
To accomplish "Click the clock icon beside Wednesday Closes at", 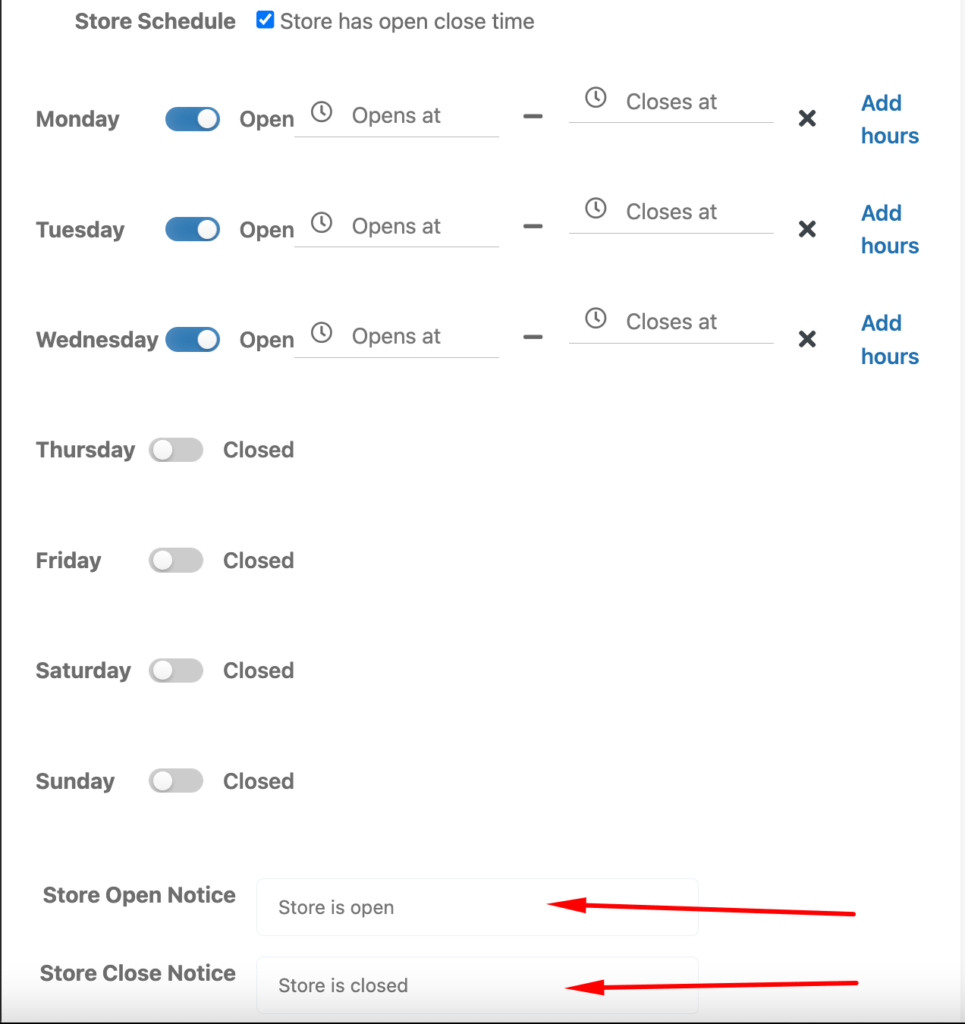I will 596,318.
